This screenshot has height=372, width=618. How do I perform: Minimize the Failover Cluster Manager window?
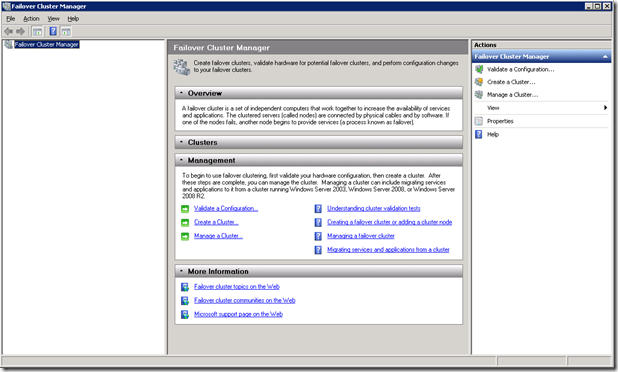(589, 6)
